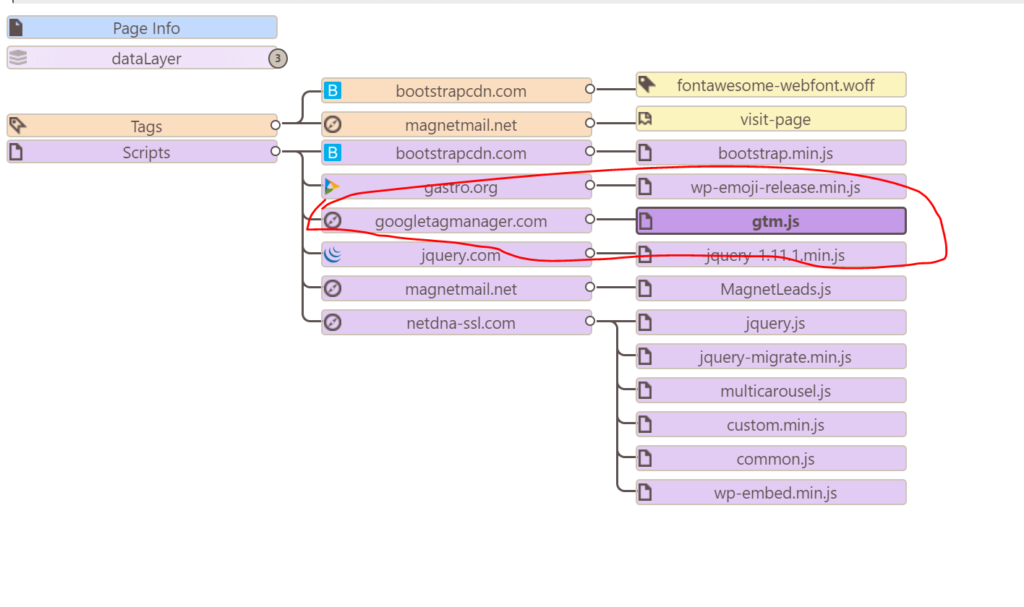The width and height of the screenshot is (1024, 607).
Task: Click file icon of bootstrap.min.js
Action: click(645, 153)
